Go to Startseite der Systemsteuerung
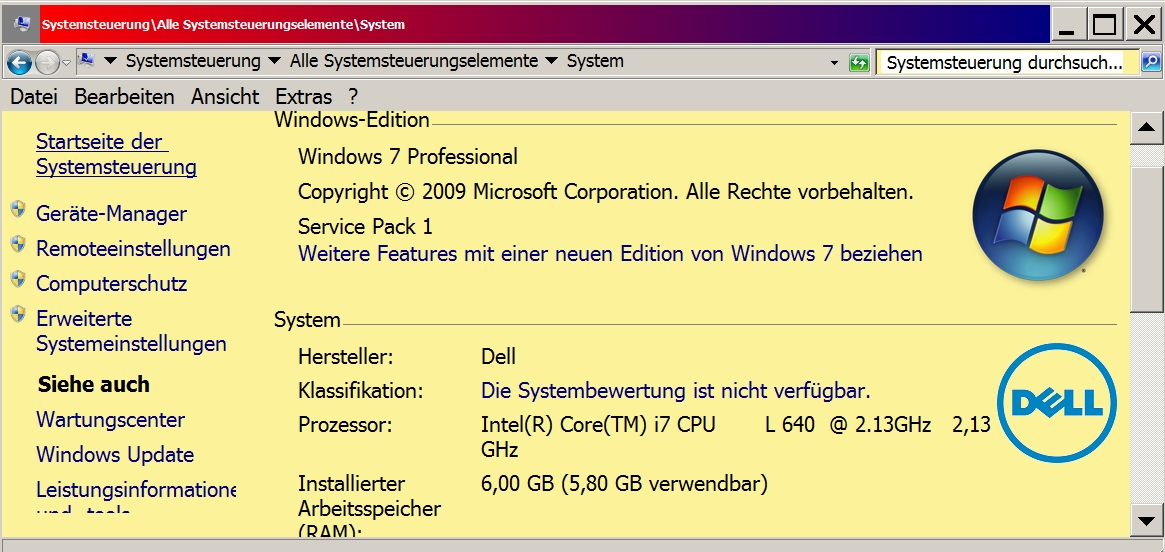 click(116, 154)
